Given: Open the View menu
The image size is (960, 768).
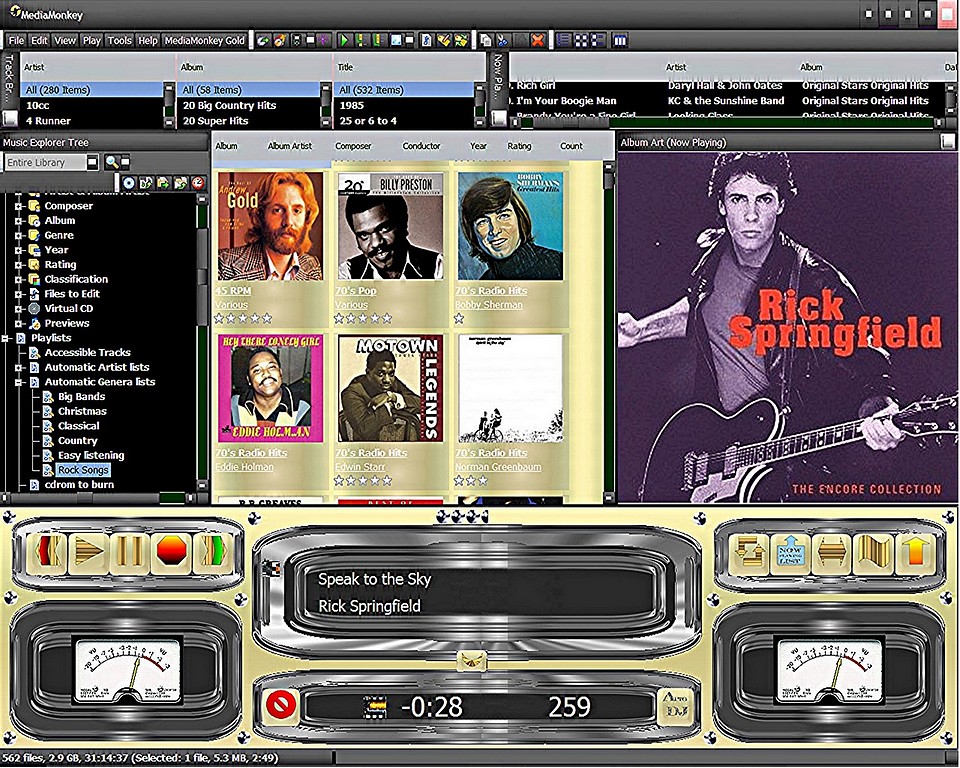Looking at the screenshot, I should [64, 40].
